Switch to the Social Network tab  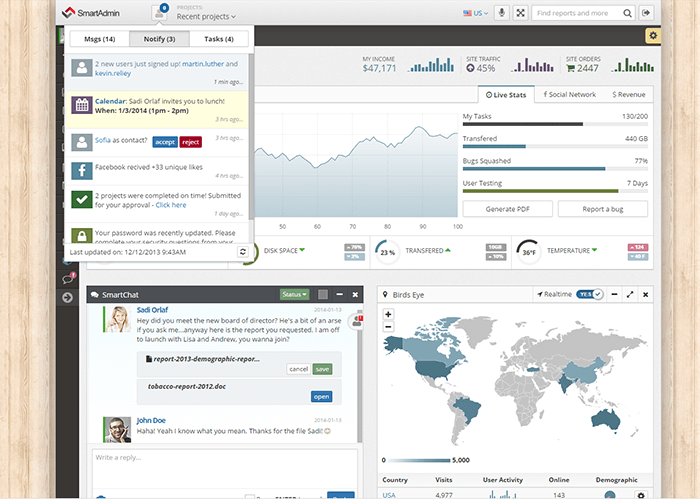click(x=568, y=94)
